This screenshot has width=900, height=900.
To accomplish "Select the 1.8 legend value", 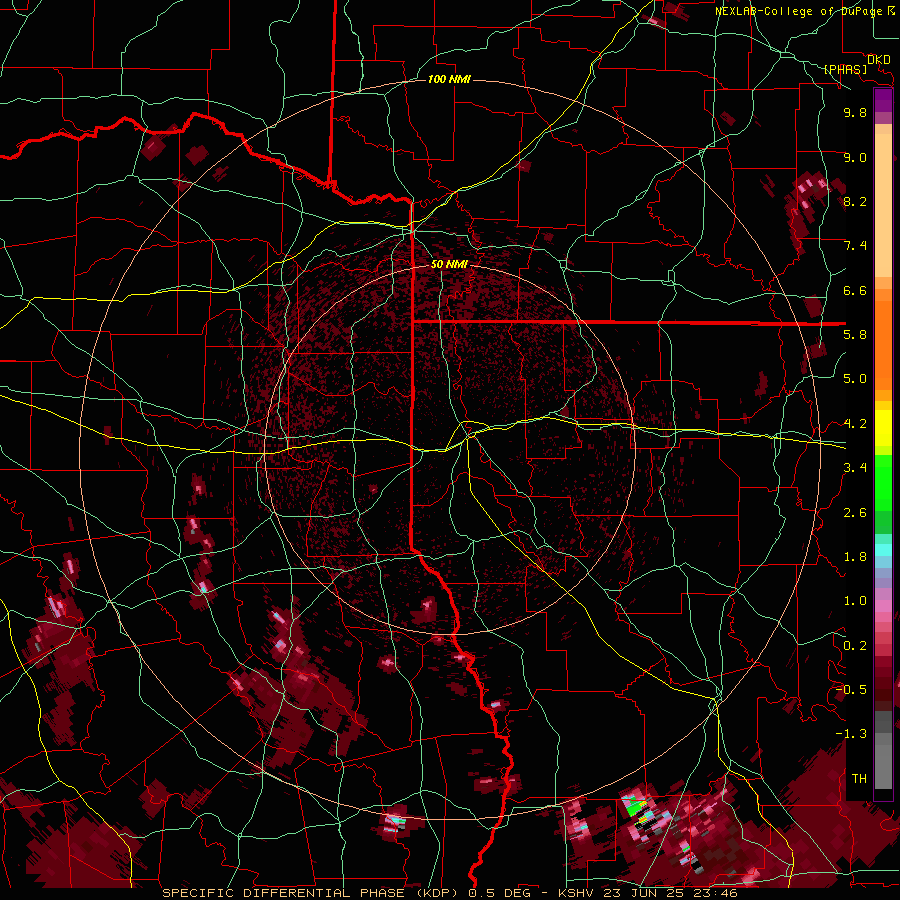I will pyautogui.click(x=855, y=557).
